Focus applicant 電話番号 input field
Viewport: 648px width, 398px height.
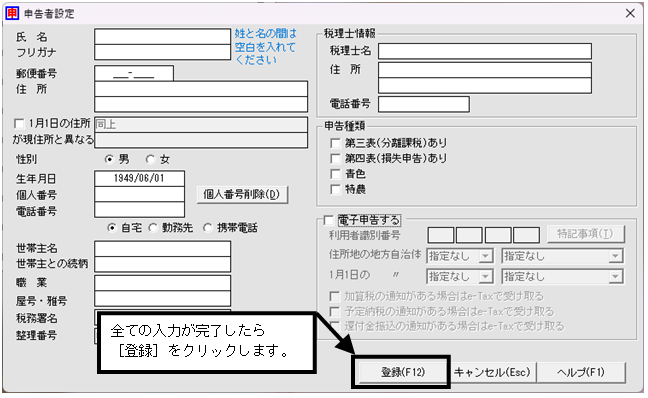(x=139, y=210)
